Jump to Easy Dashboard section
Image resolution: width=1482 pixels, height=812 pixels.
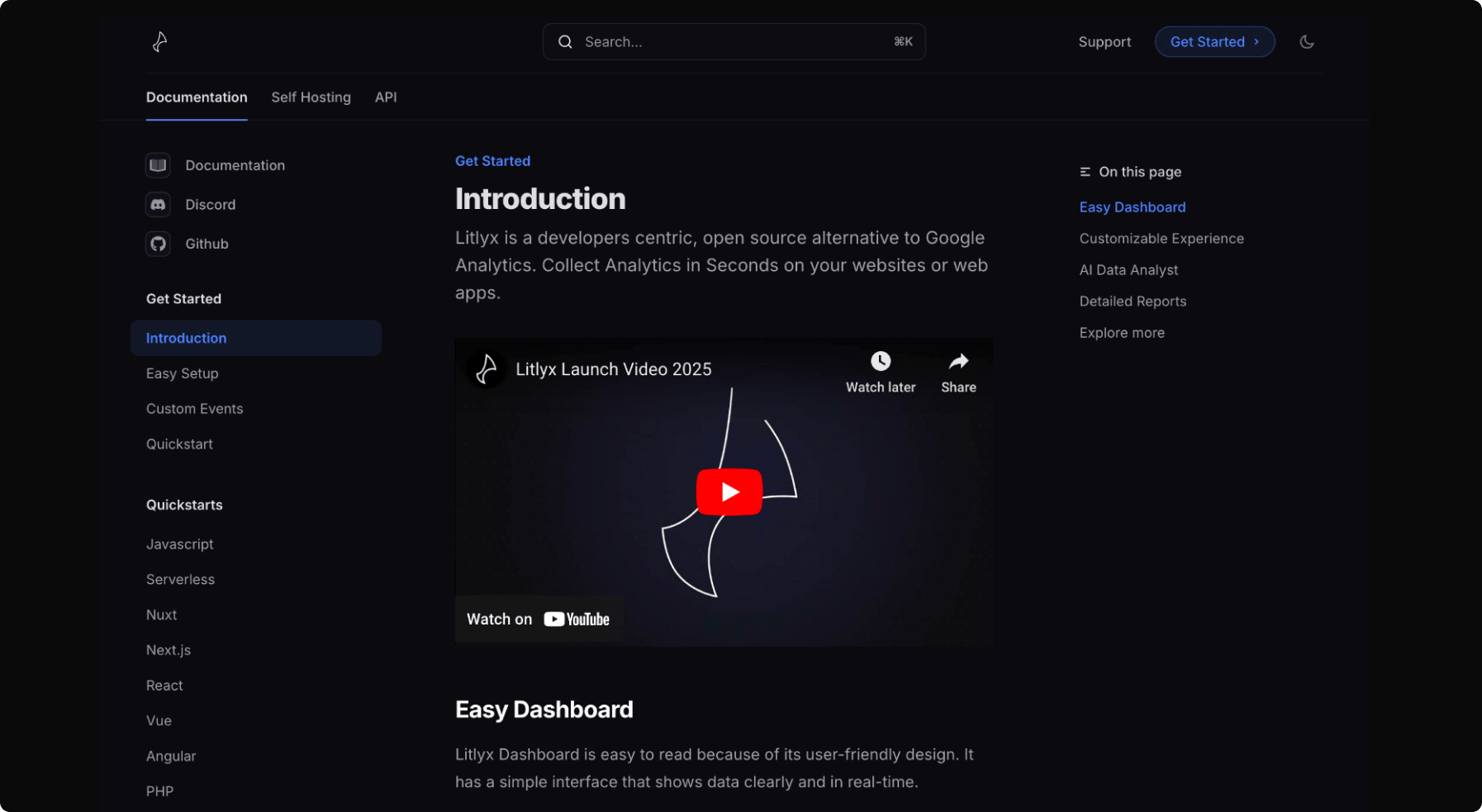click(1133, 207)
